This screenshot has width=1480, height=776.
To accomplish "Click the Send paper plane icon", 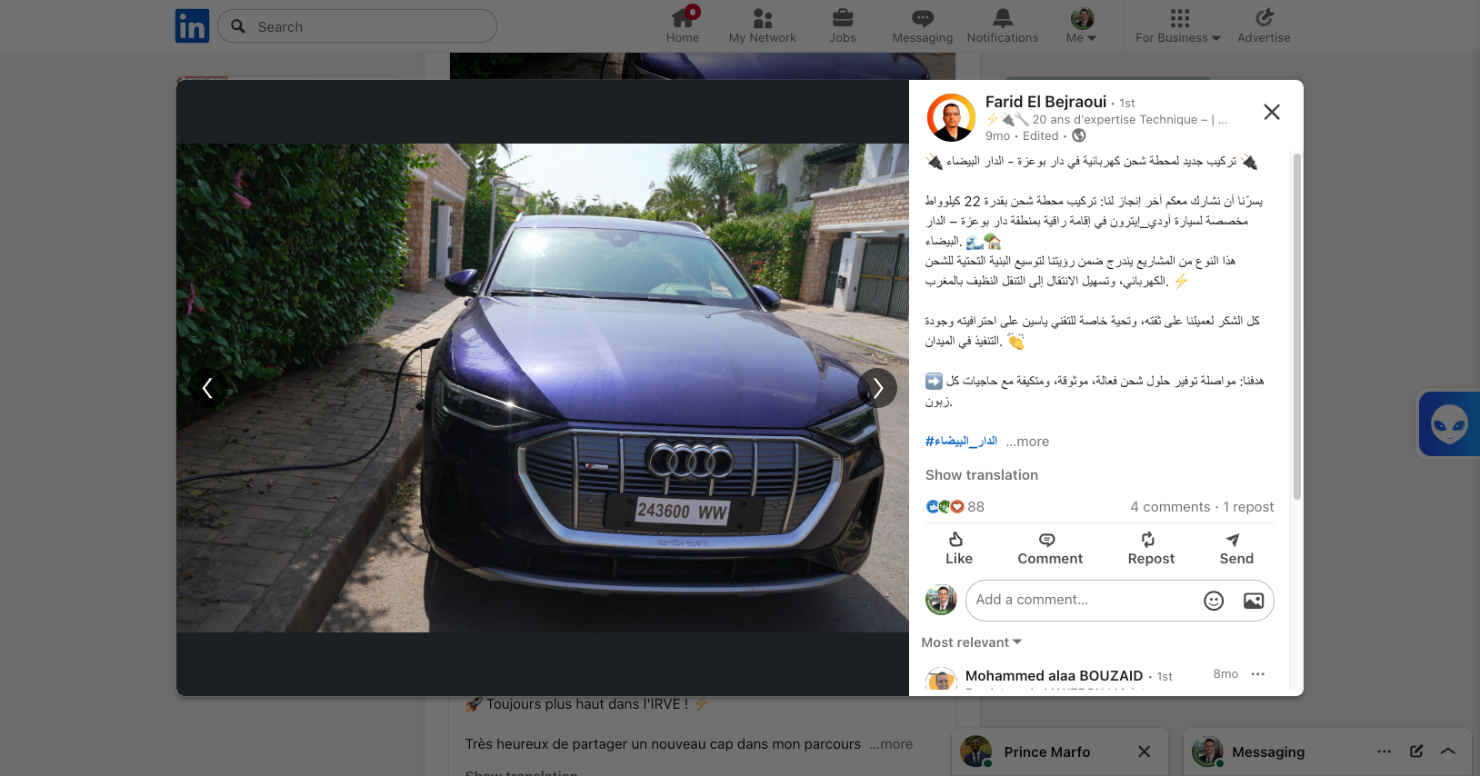I will click(1235, 540).
